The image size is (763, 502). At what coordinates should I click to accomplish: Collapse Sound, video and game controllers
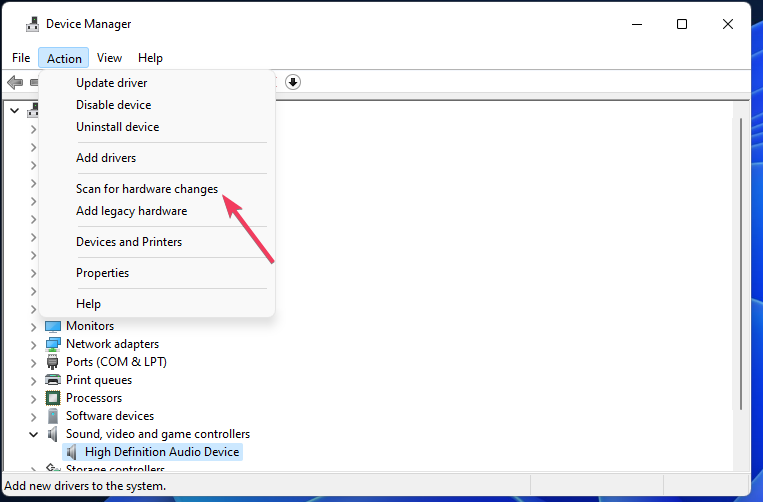[33, 434]
